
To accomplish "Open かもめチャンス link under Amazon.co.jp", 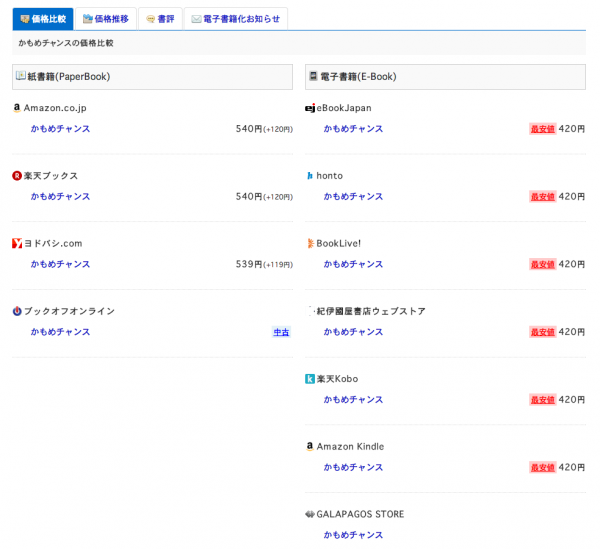I will coord(60,129).
